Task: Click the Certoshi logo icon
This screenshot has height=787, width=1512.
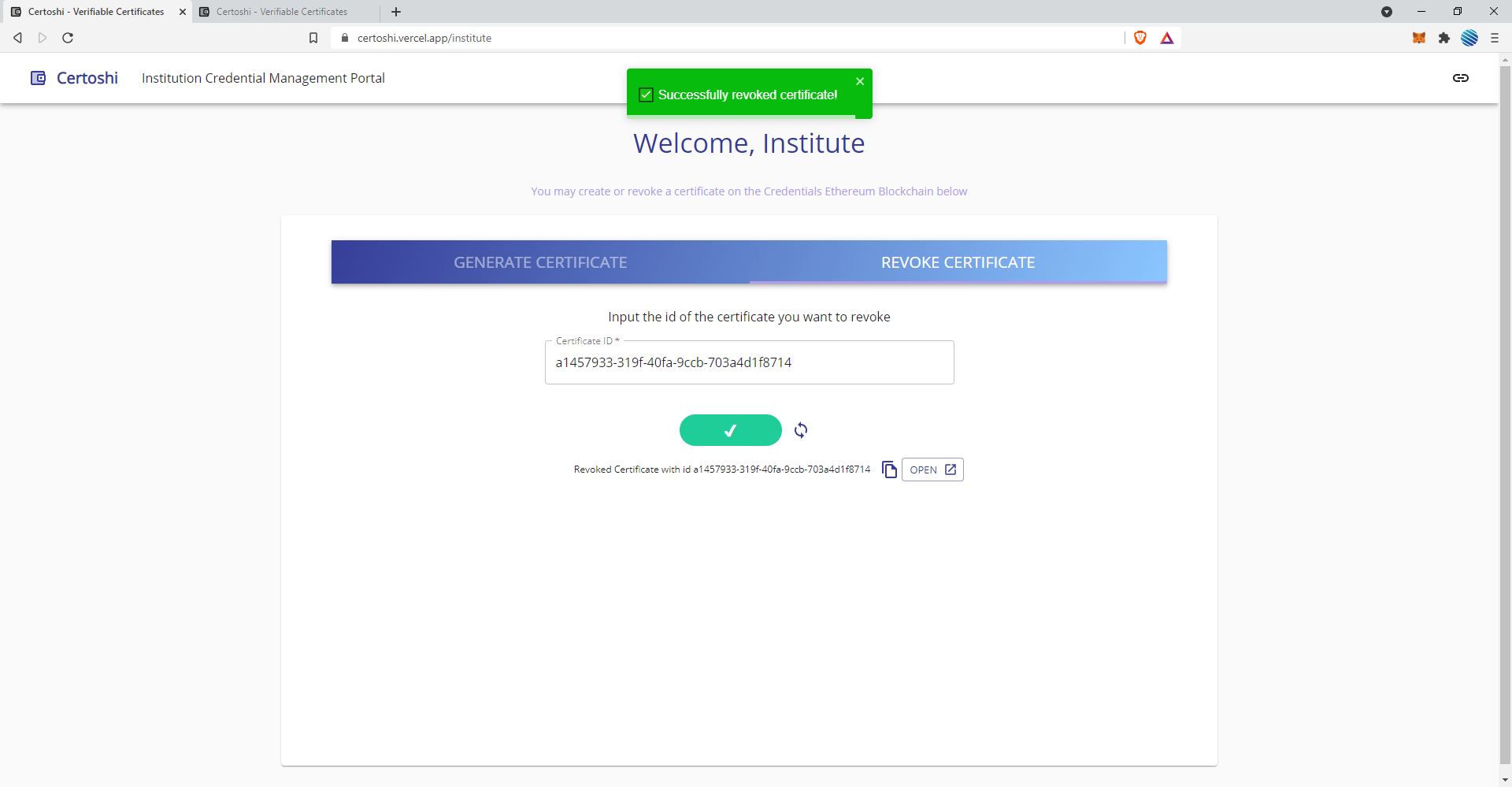Action: pos(38,78)
